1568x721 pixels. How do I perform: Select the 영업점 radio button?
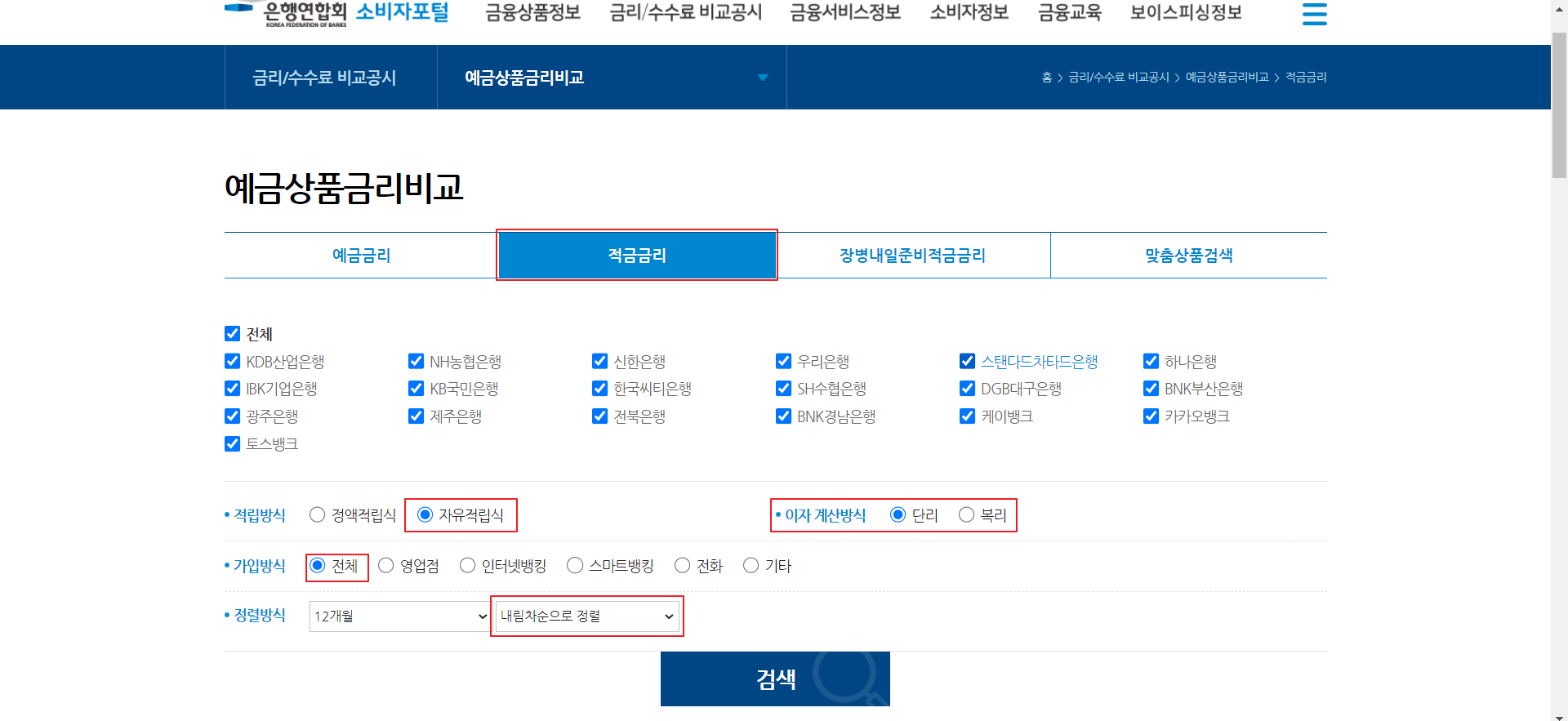click(x=385, y=566)
